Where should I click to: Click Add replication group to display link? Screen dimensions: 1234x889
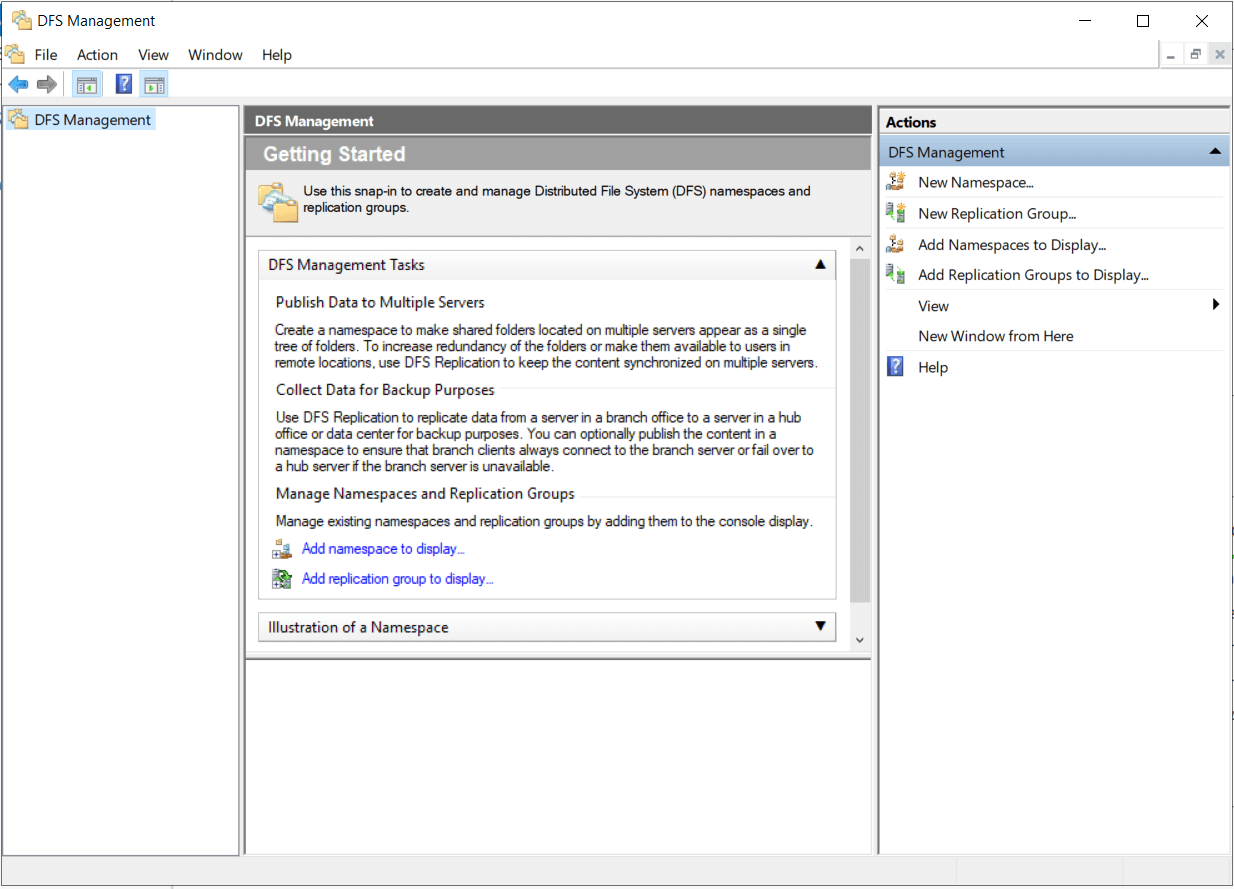click(398, 579)
